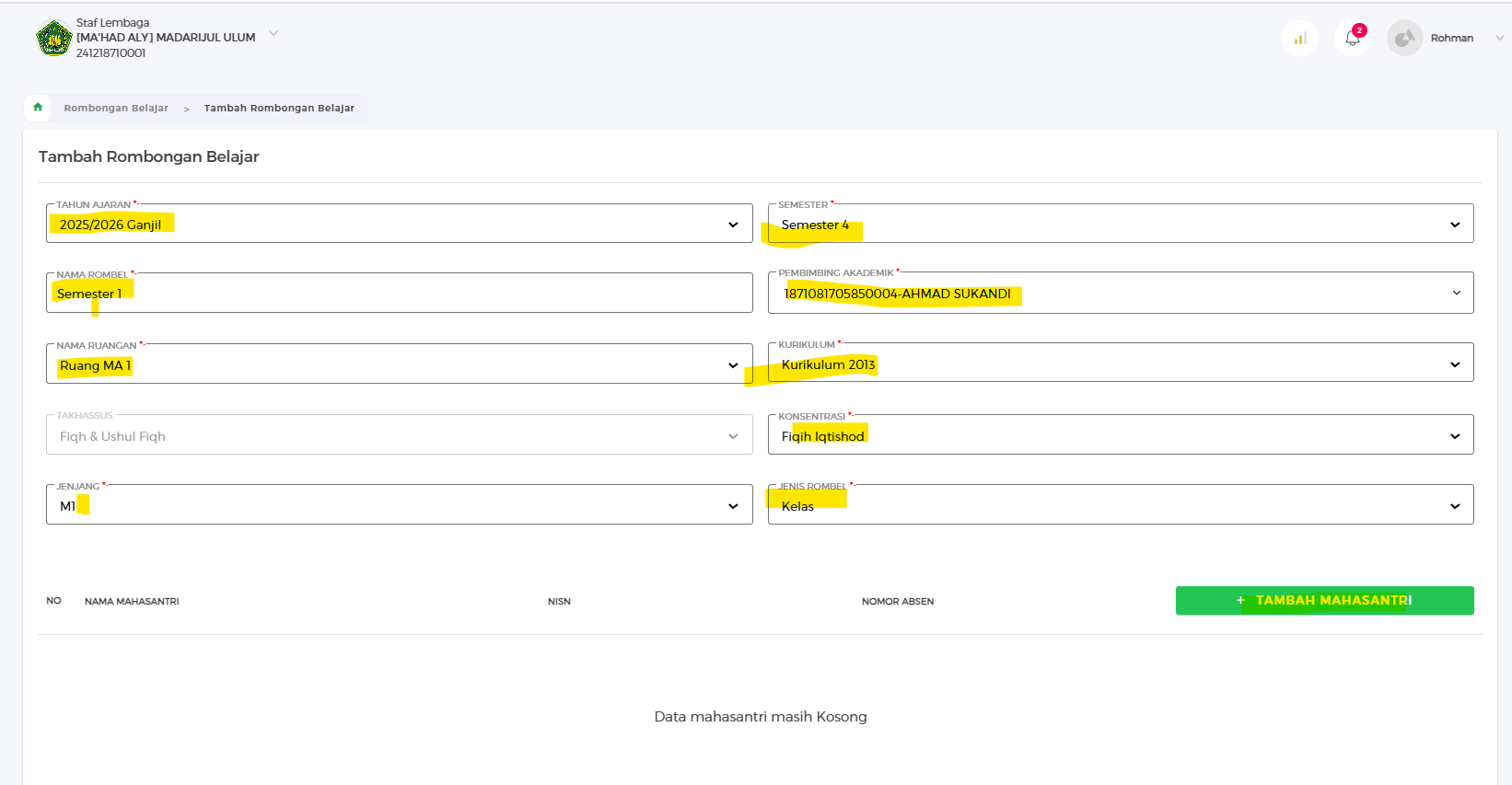The width and height of the screenshot is (1512, 785).
Task: Go to Rombongan Belajar breadcrumb link
Action: pyautogui.click(x=116, y=109)
